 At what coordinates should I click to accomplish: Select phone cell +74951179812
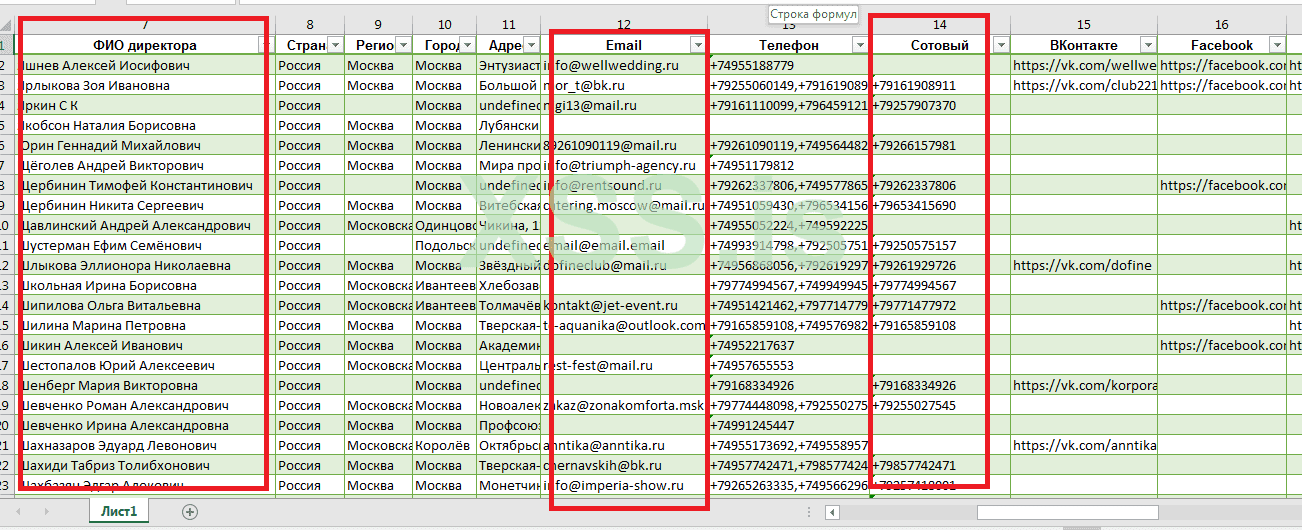(x=789, y=165)
